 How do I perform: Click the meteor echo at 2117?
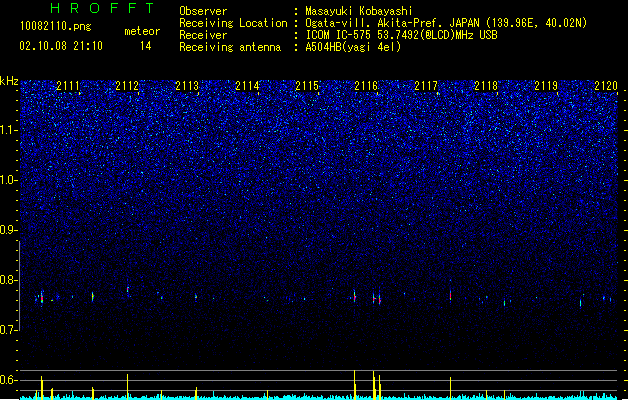click(x=450, y=295)
